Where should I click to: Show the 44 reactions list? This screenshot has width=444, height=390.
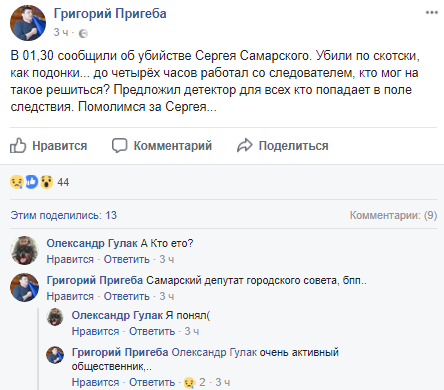click(63, 182)
